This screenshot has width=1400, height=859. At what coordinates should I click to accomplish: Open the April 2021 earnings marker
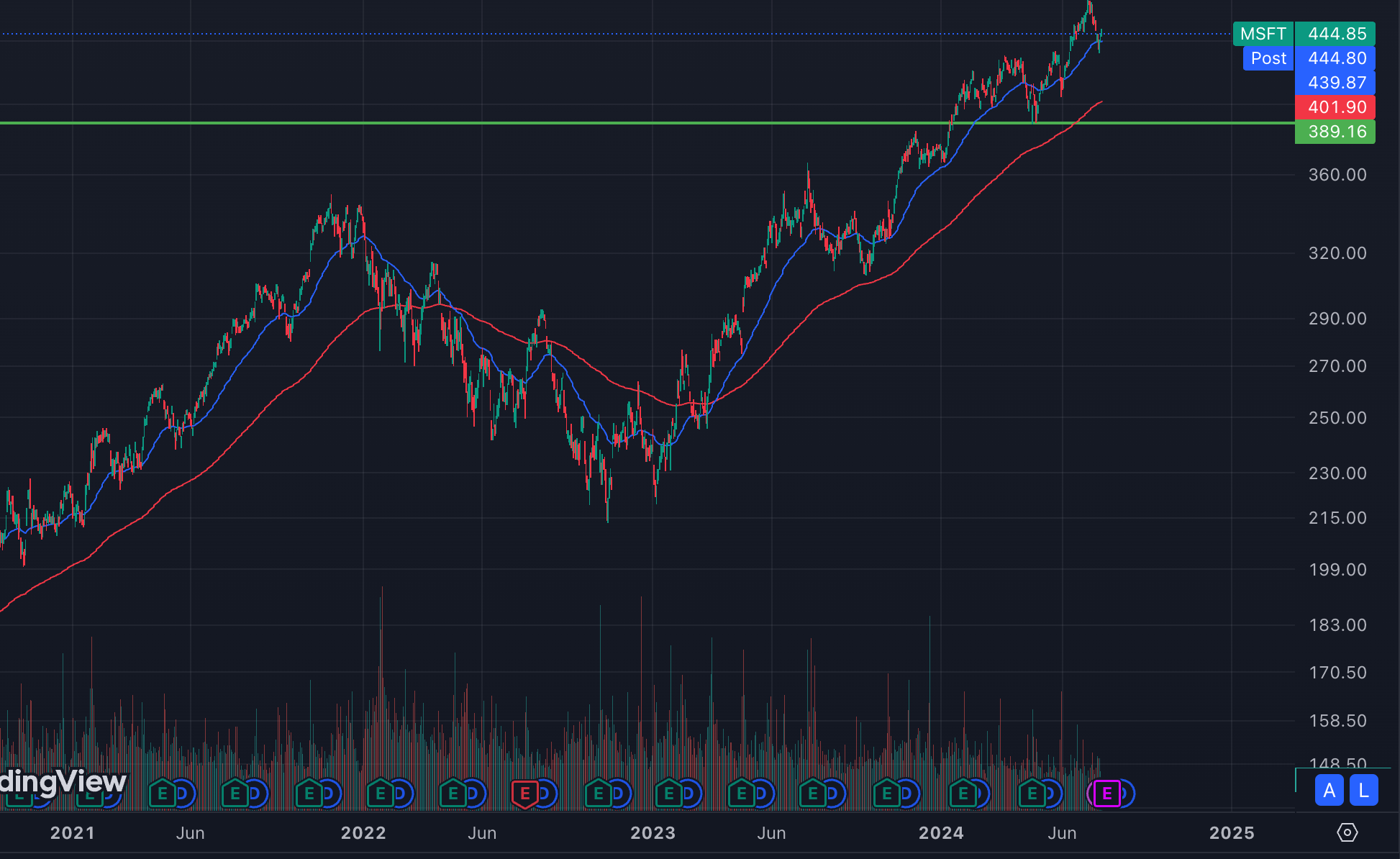tap(163, 794)
